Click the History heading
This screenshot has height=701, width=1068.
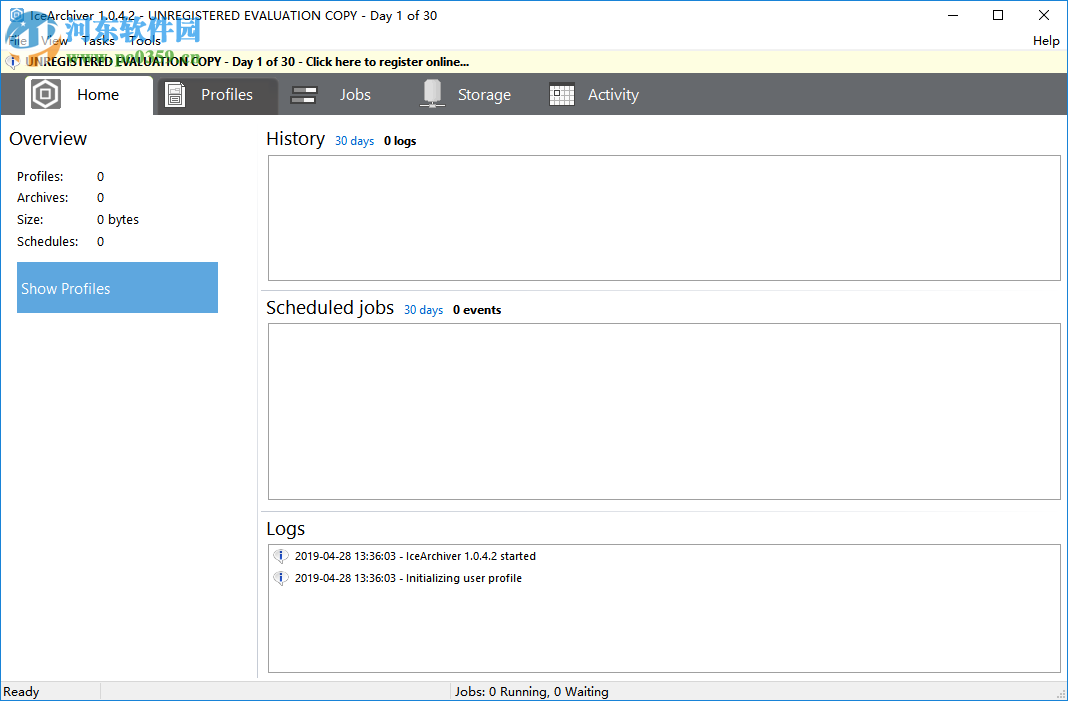pos(296,138)
